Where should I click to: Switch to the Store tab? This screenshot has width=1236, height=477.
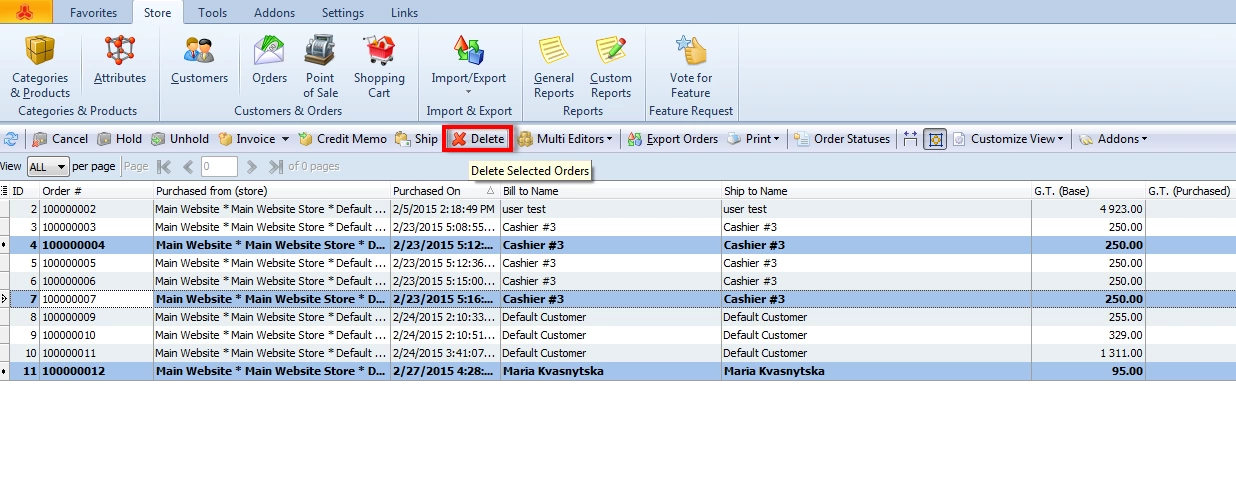[158, 13]
